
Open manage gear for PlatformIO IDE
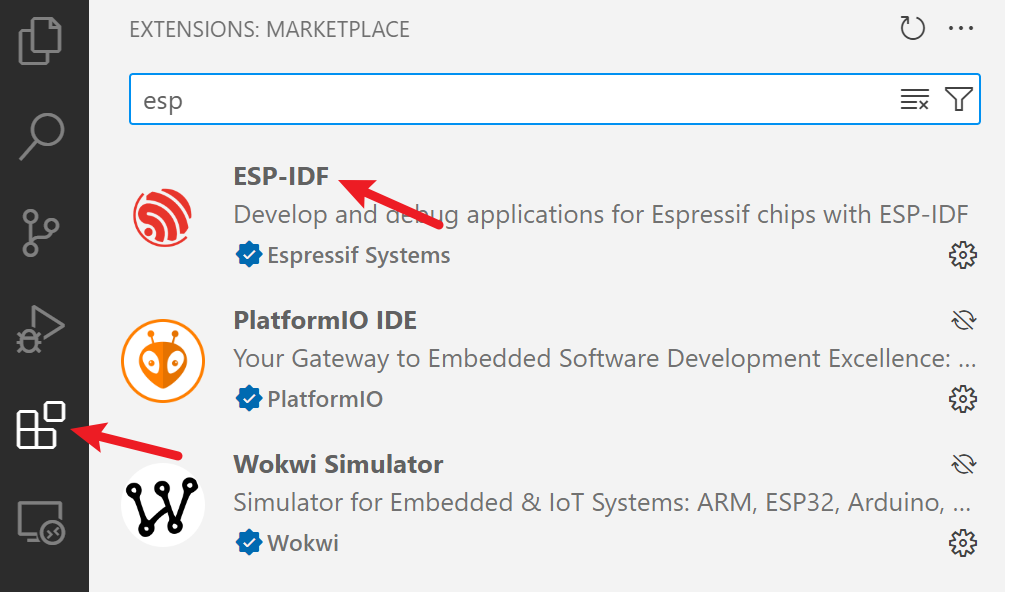click(x=963, y=399)
